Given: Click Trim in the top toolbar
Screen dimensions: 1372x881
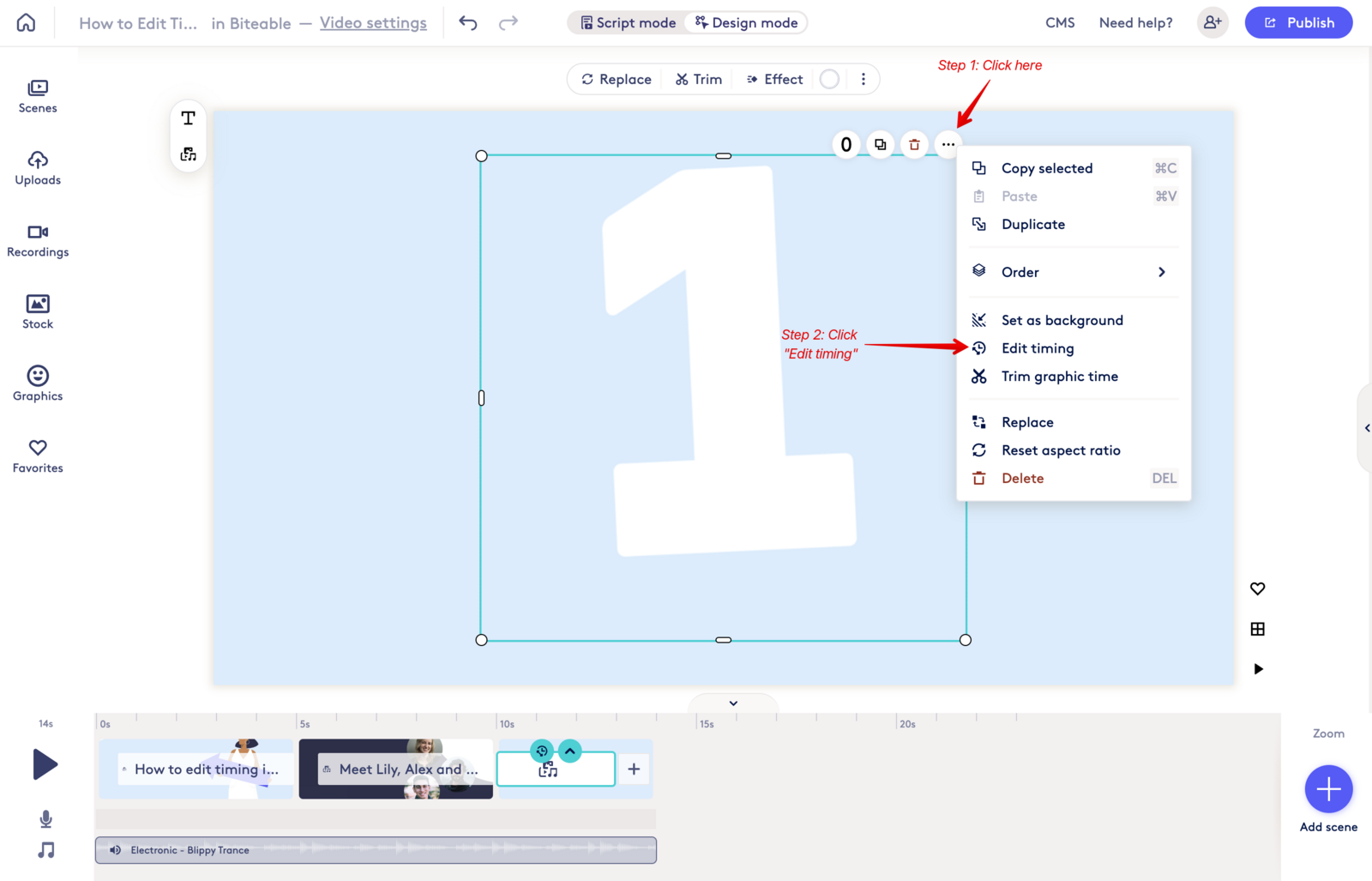Looking at the screenshot, I should pos(699,79).
